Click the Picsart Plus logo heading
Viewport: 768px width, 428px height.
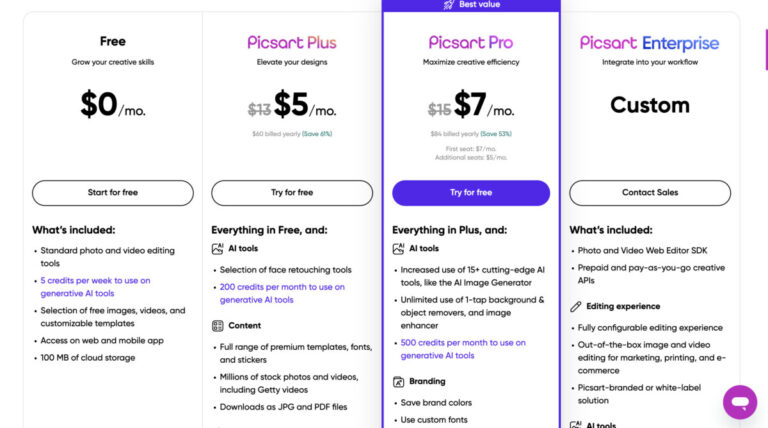click(x=292, y=43)
